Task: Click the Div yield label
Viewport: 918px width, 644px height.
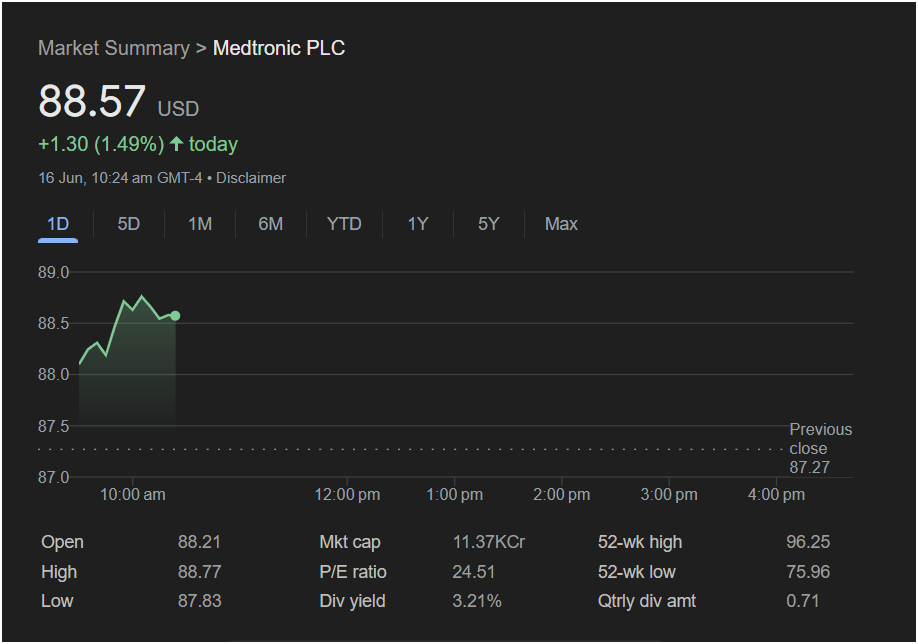Action: 352,601
